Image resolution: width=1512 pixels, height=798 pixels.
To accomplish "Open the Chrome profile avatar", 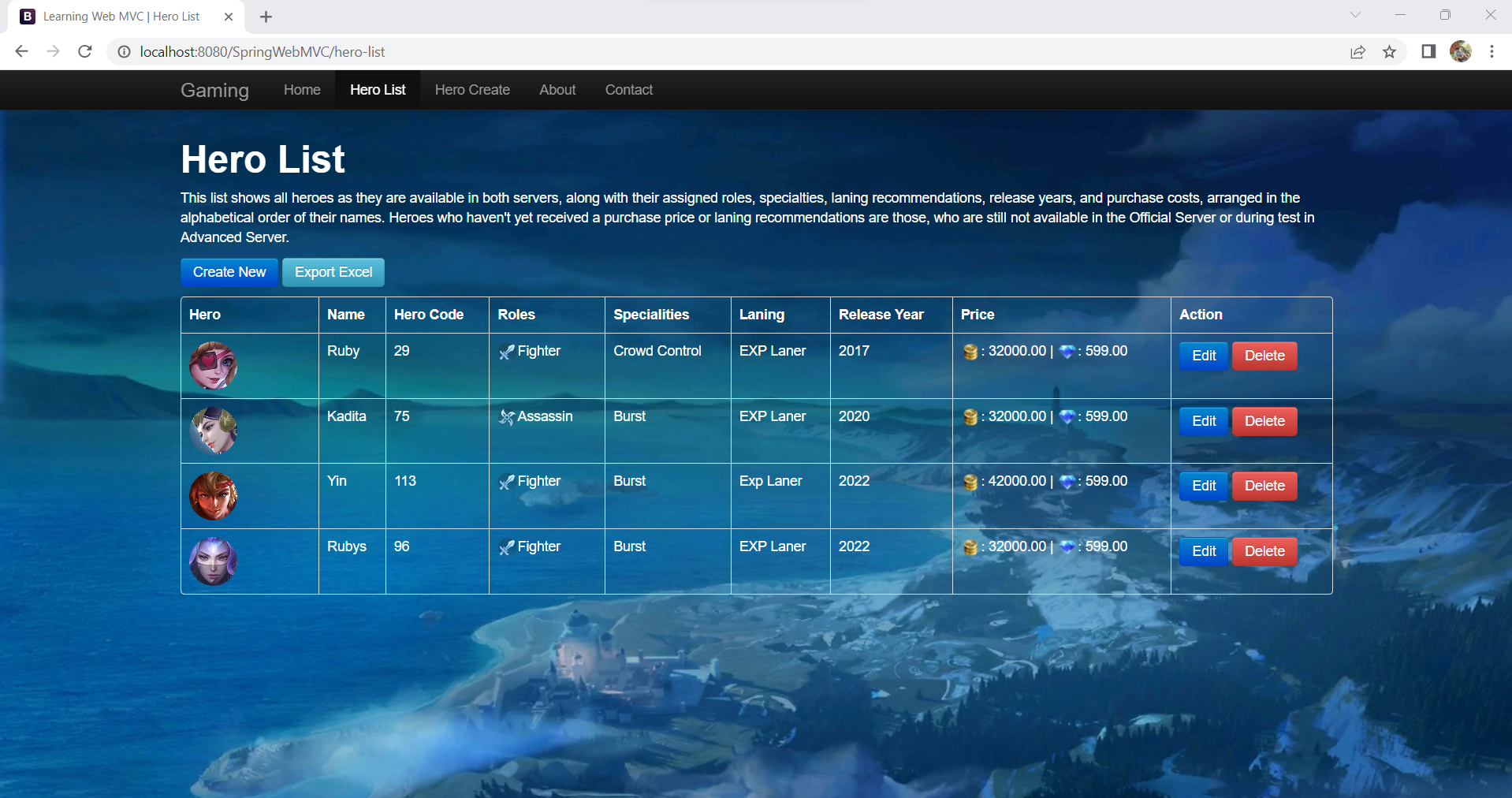I will (x=1461, y=51).
